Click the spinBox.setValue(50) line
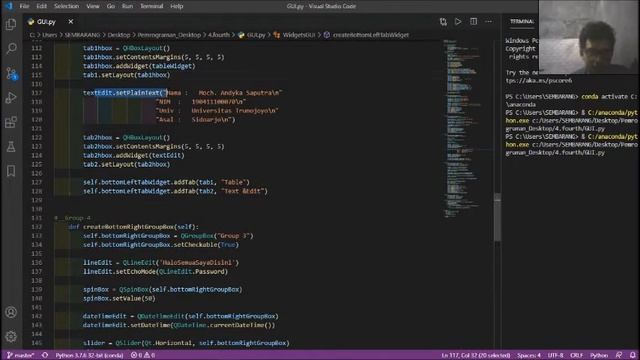The image size is (640, 360). (119, 298)
